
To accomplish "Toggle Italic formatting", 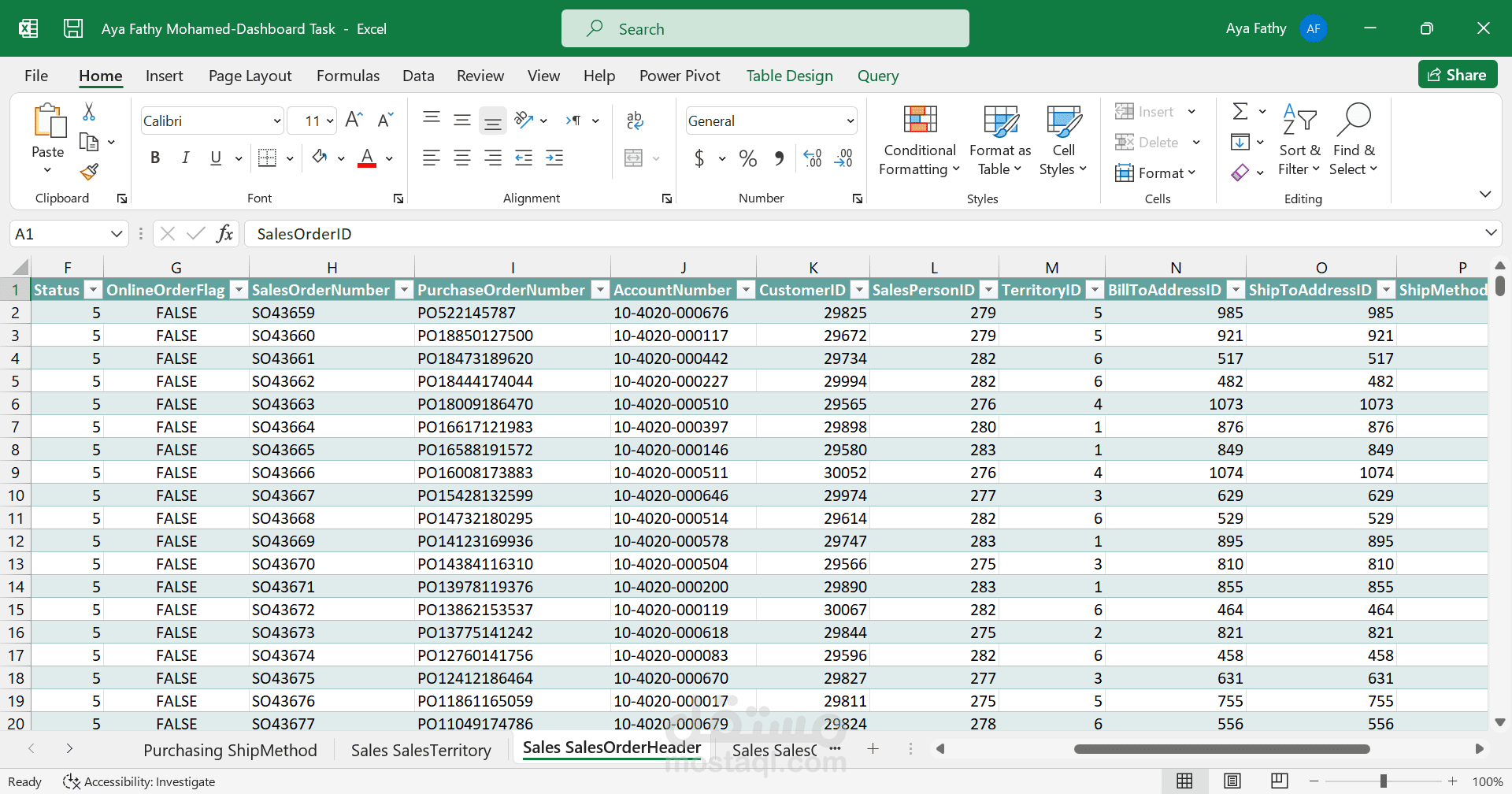I will pos(185,158).
